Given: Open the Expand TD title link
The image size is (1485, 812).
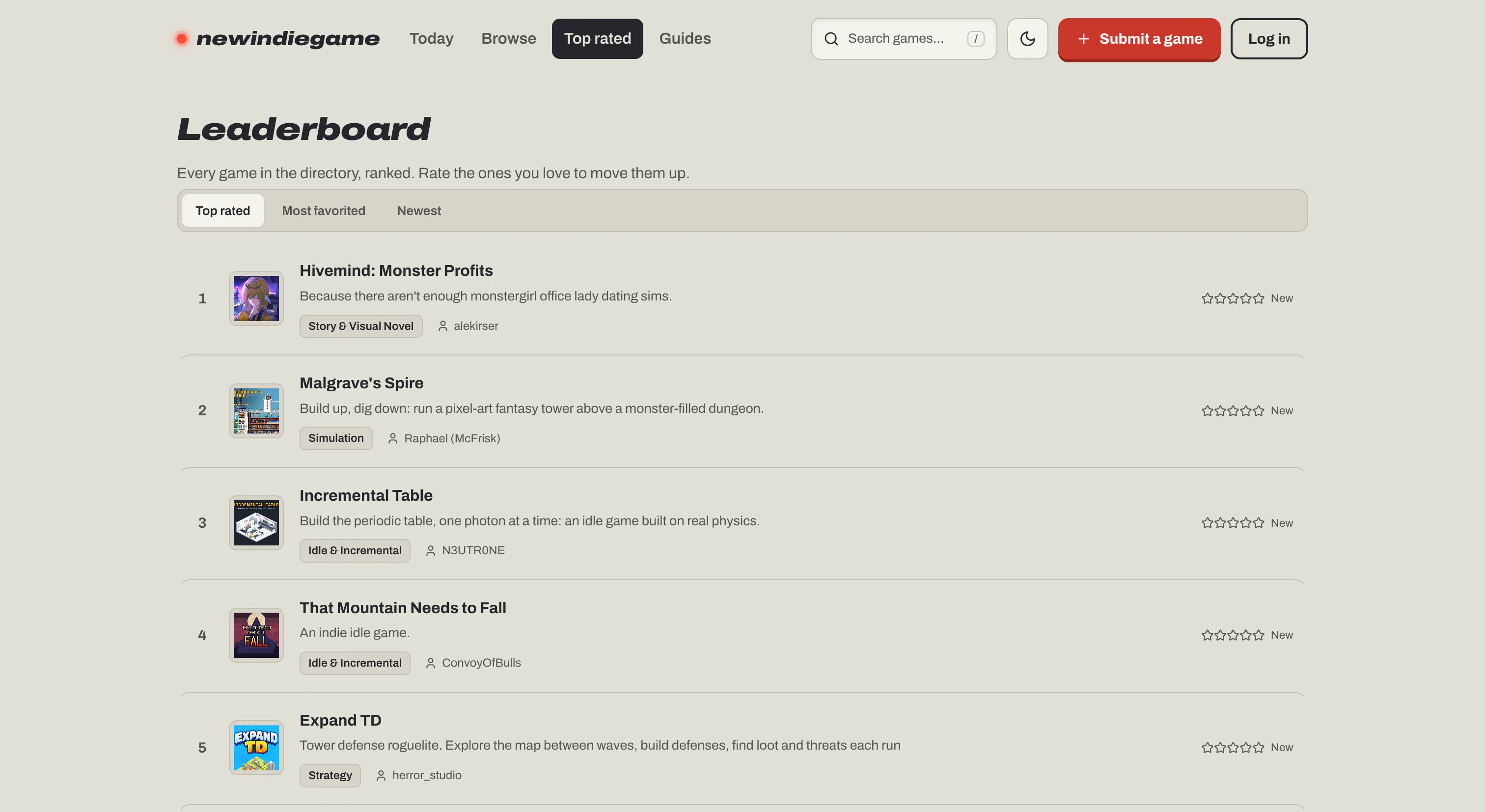Looking at the screenshot, I should click(x=340, y=720).
